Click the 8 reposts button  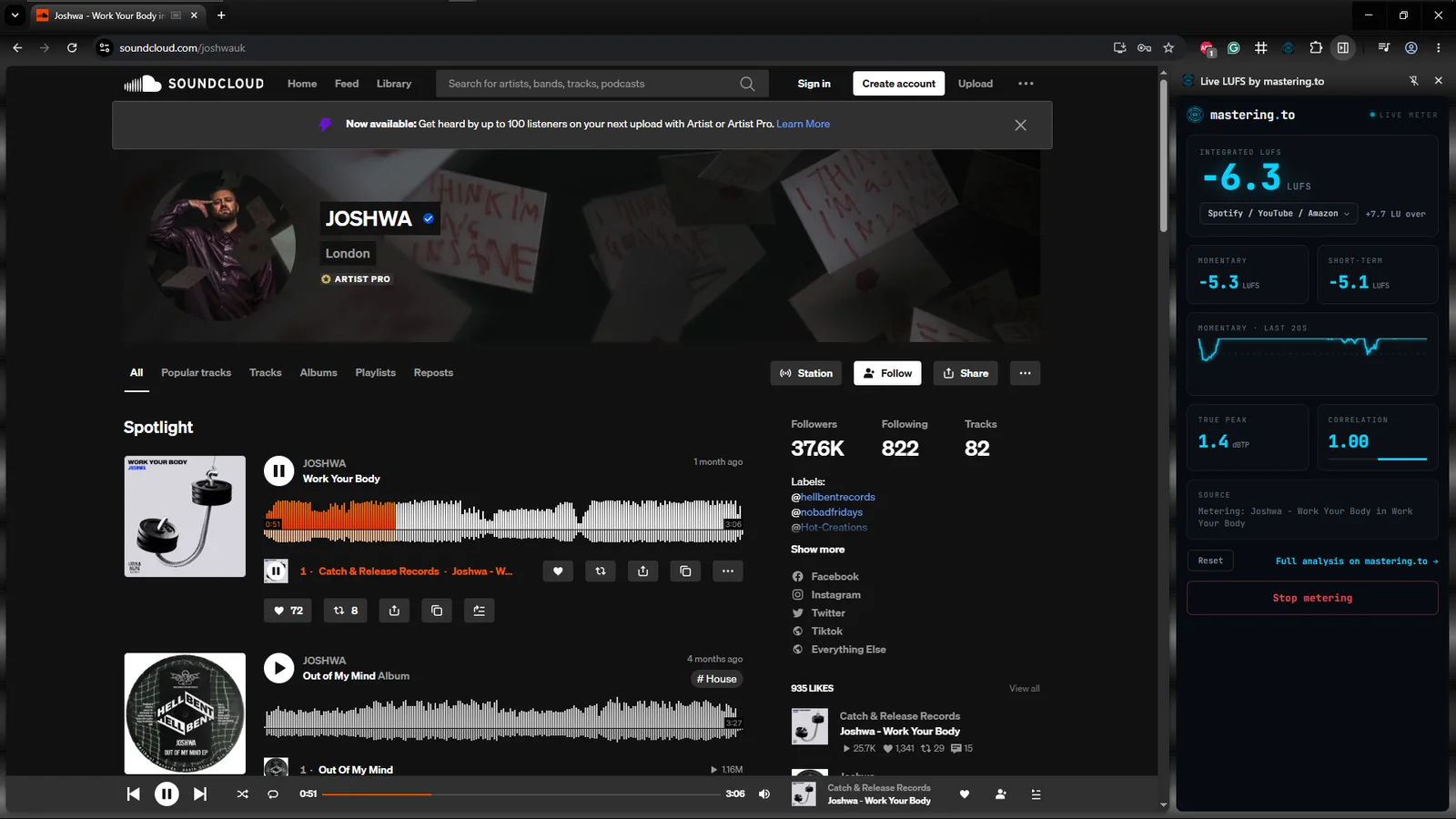pos(346,611)
